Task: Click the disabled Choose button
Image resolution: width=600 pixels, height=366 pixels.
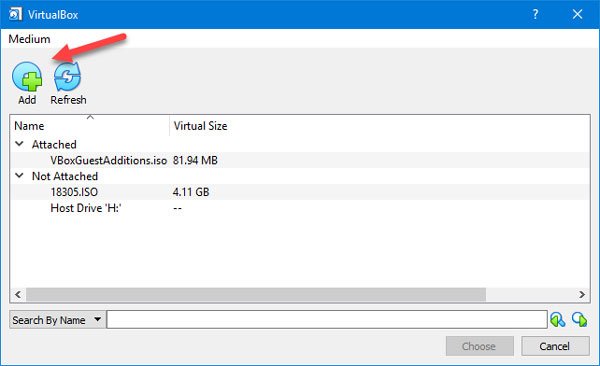Action: [479, 346]
